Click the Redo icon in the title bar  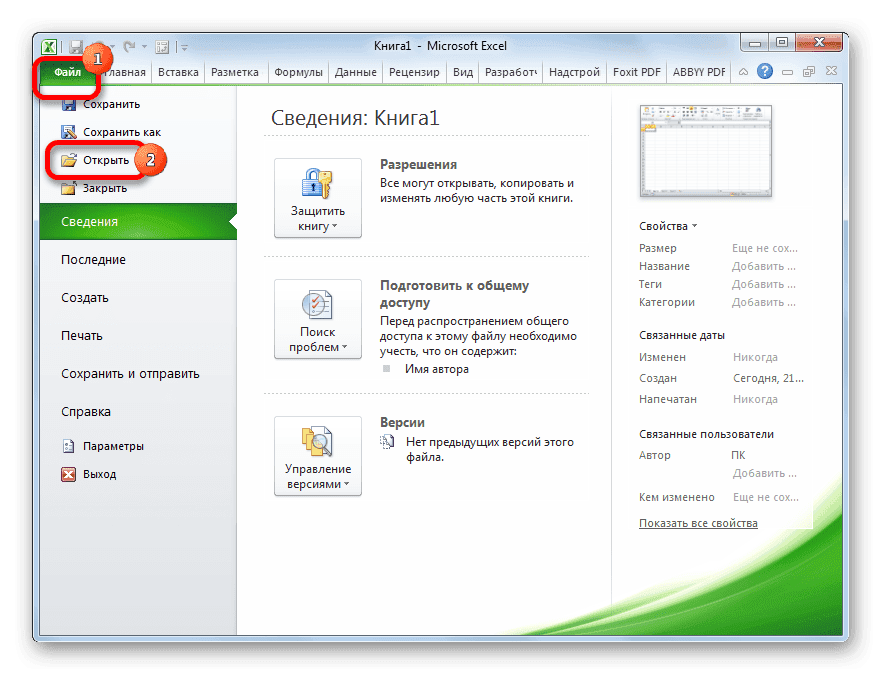[128, 46]
